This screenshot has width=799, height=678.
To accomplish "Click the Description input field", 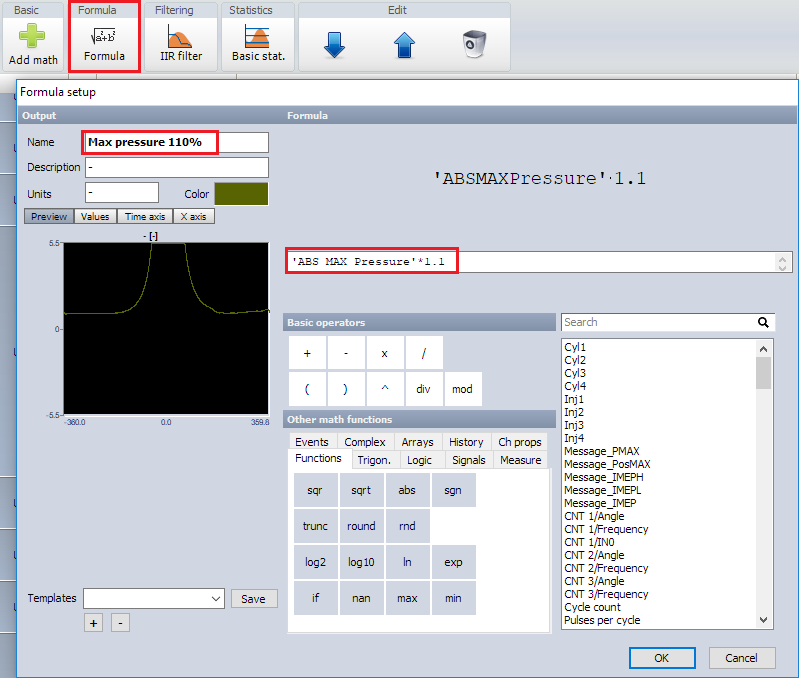I will (176, 167).
